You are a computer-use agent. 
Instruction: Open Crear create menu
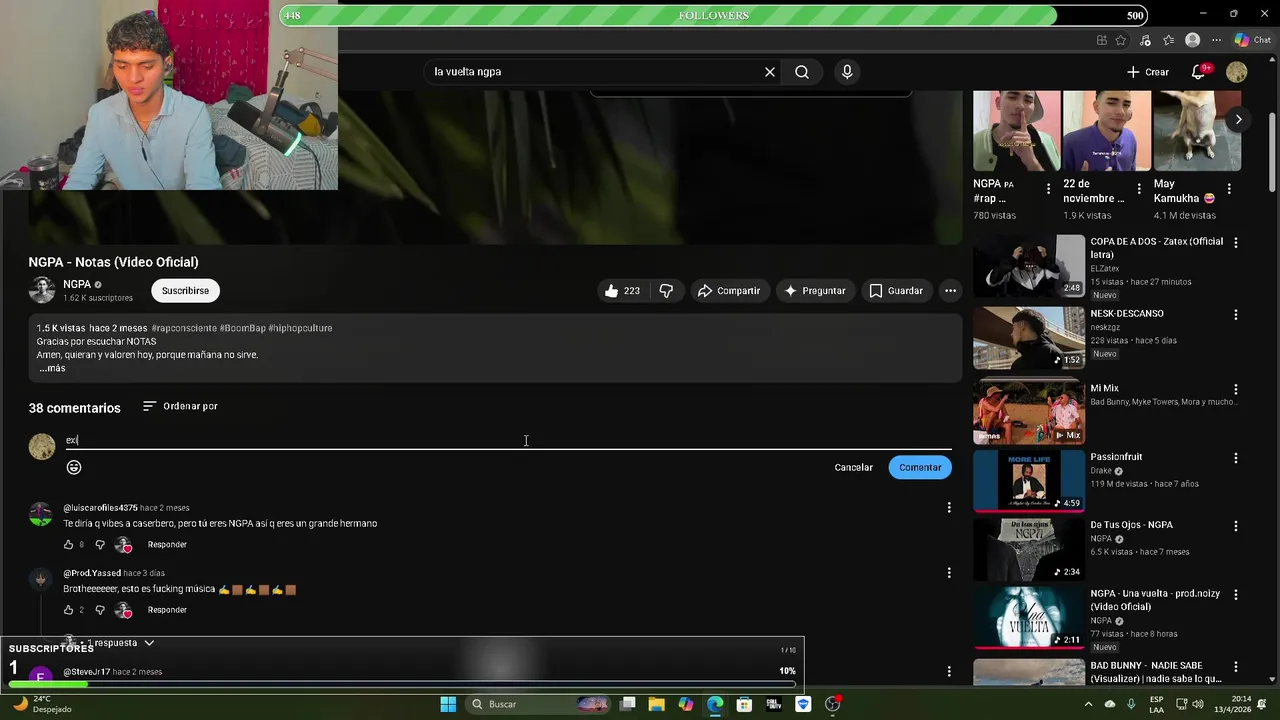[x=1147, y=72]
